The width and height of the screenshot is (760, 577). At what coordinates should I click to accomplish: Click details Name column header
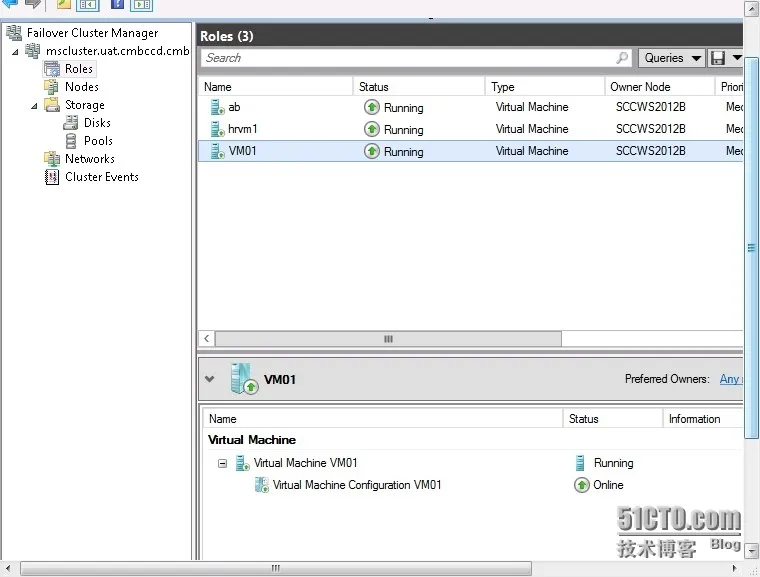point(382,419)
